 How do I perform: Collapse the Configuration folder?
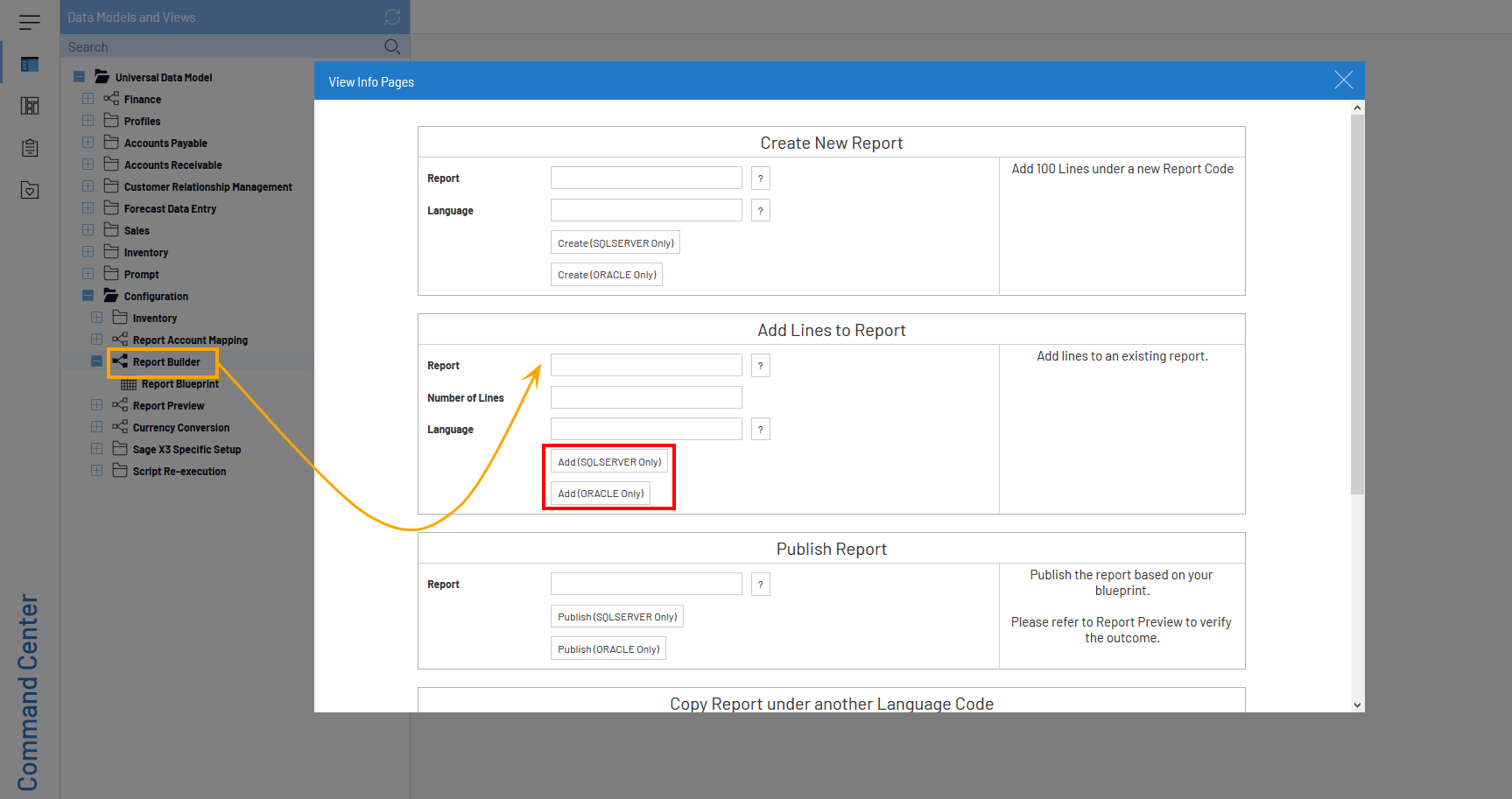[88, 296]
